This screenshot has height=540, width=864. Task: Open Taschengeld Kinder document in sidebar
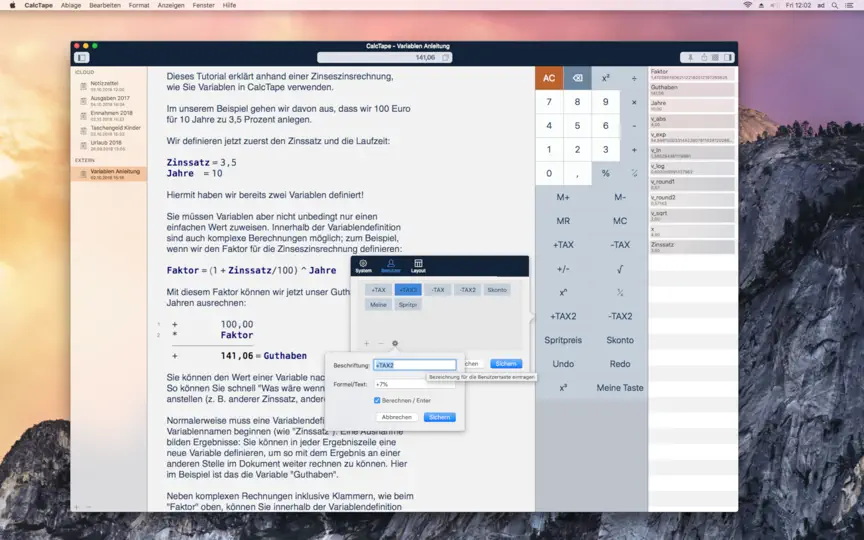click(x=109, y=131)
